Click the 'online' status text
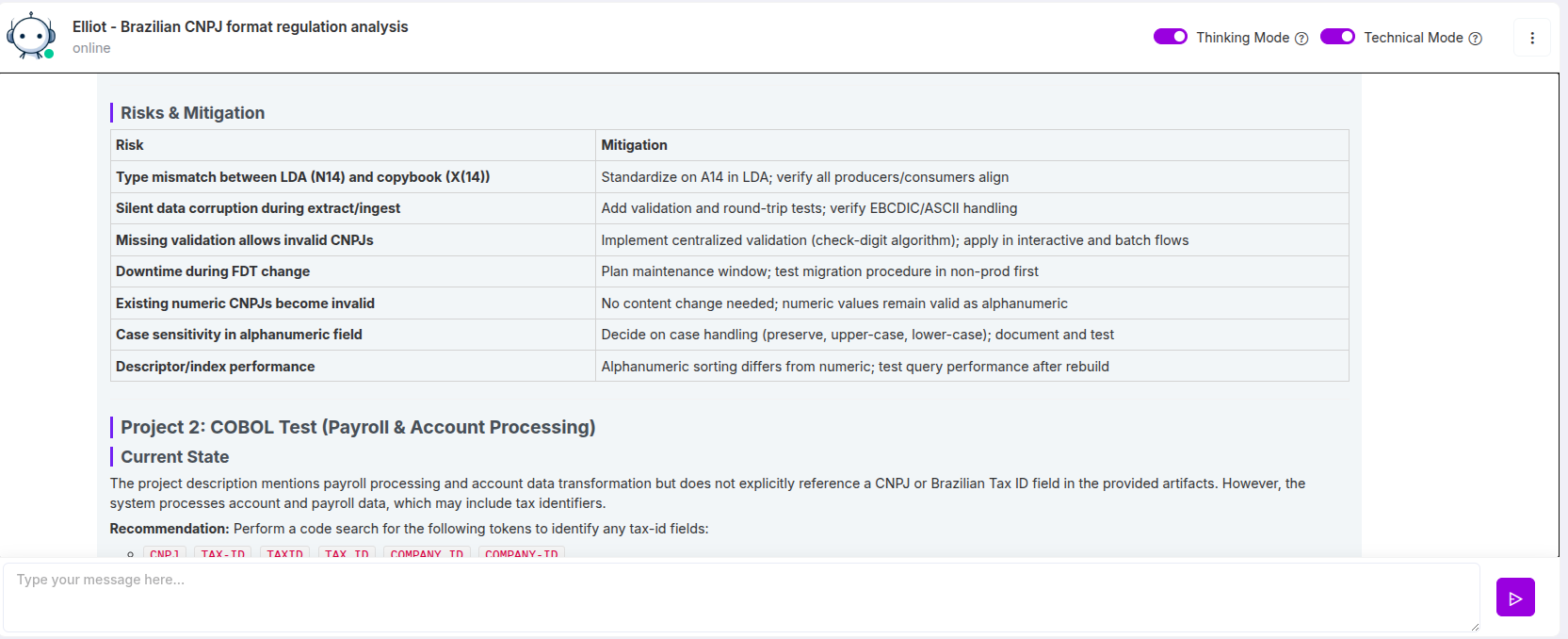1568x639 pixels. point(91,48)
